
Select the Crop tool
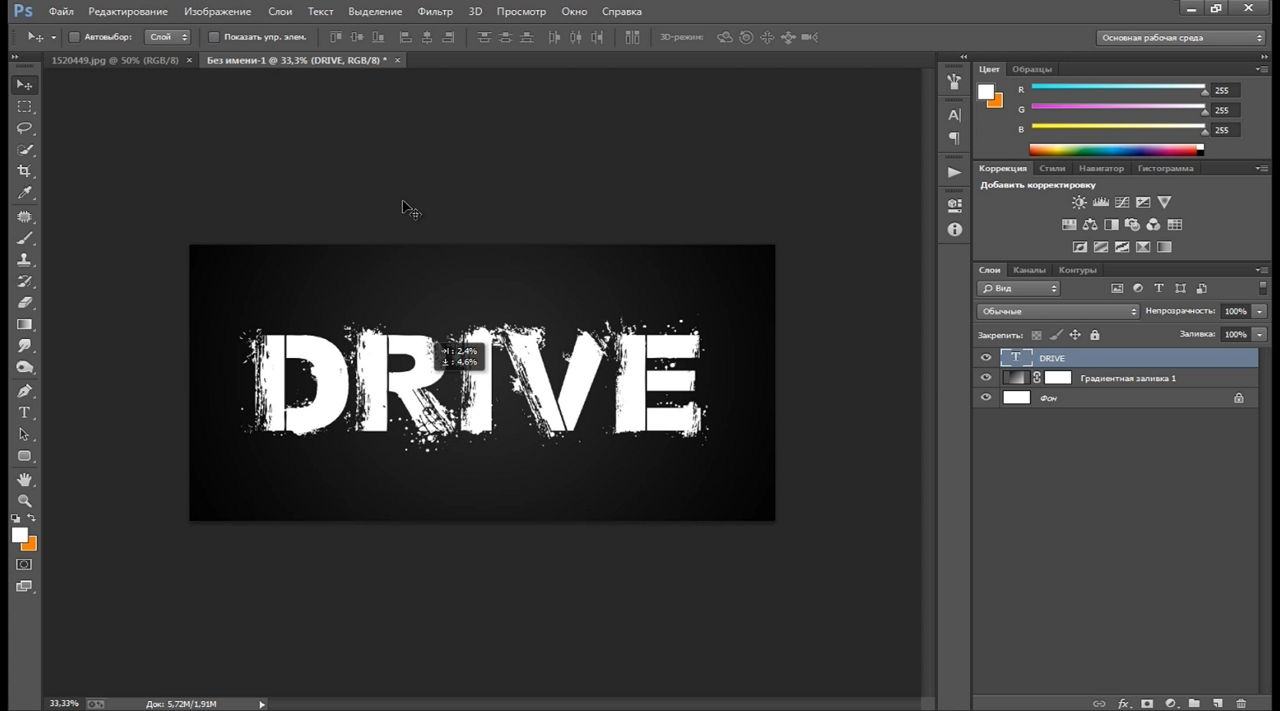24,171
